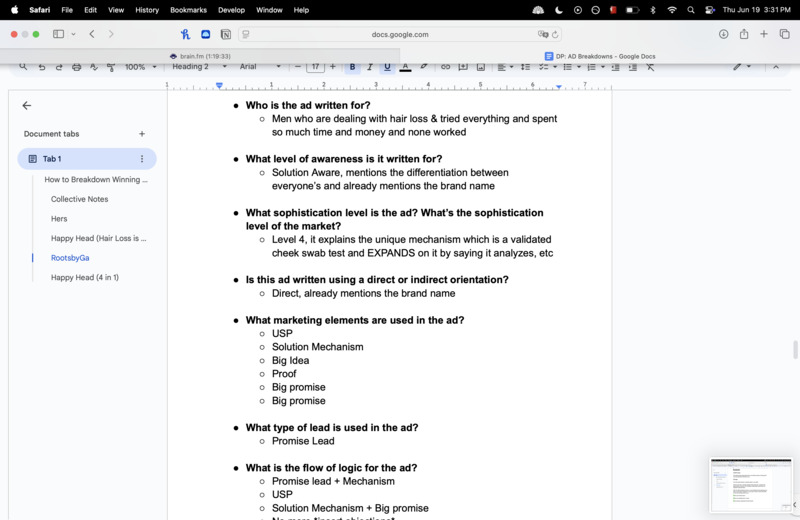Click the screenshot preview thumbnail
800x520 pixels.
point(751,485)
